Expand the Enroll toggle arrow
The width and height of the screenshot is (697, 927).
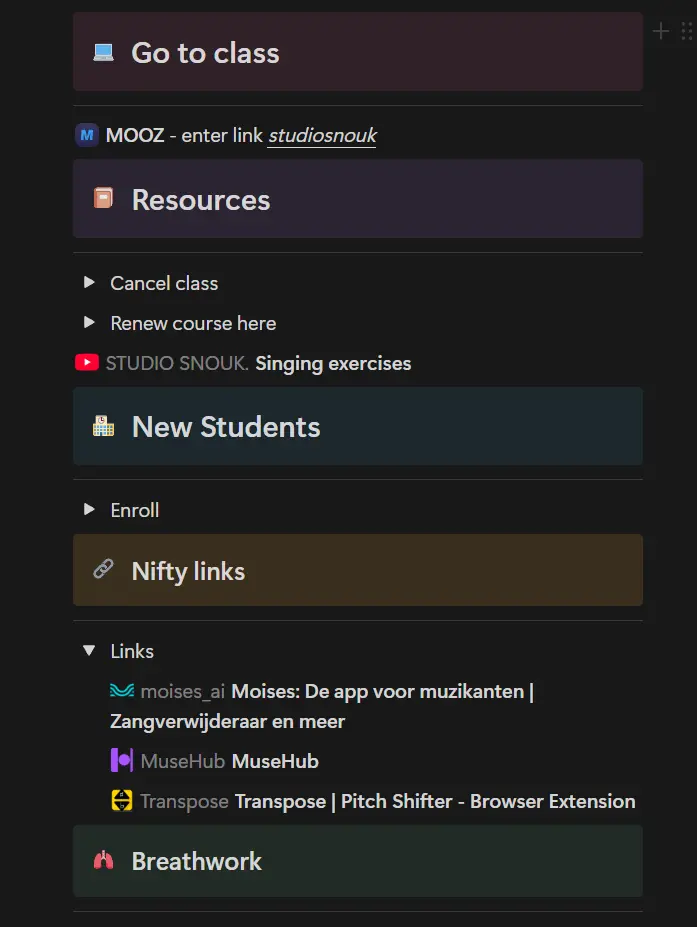(89, 510)
